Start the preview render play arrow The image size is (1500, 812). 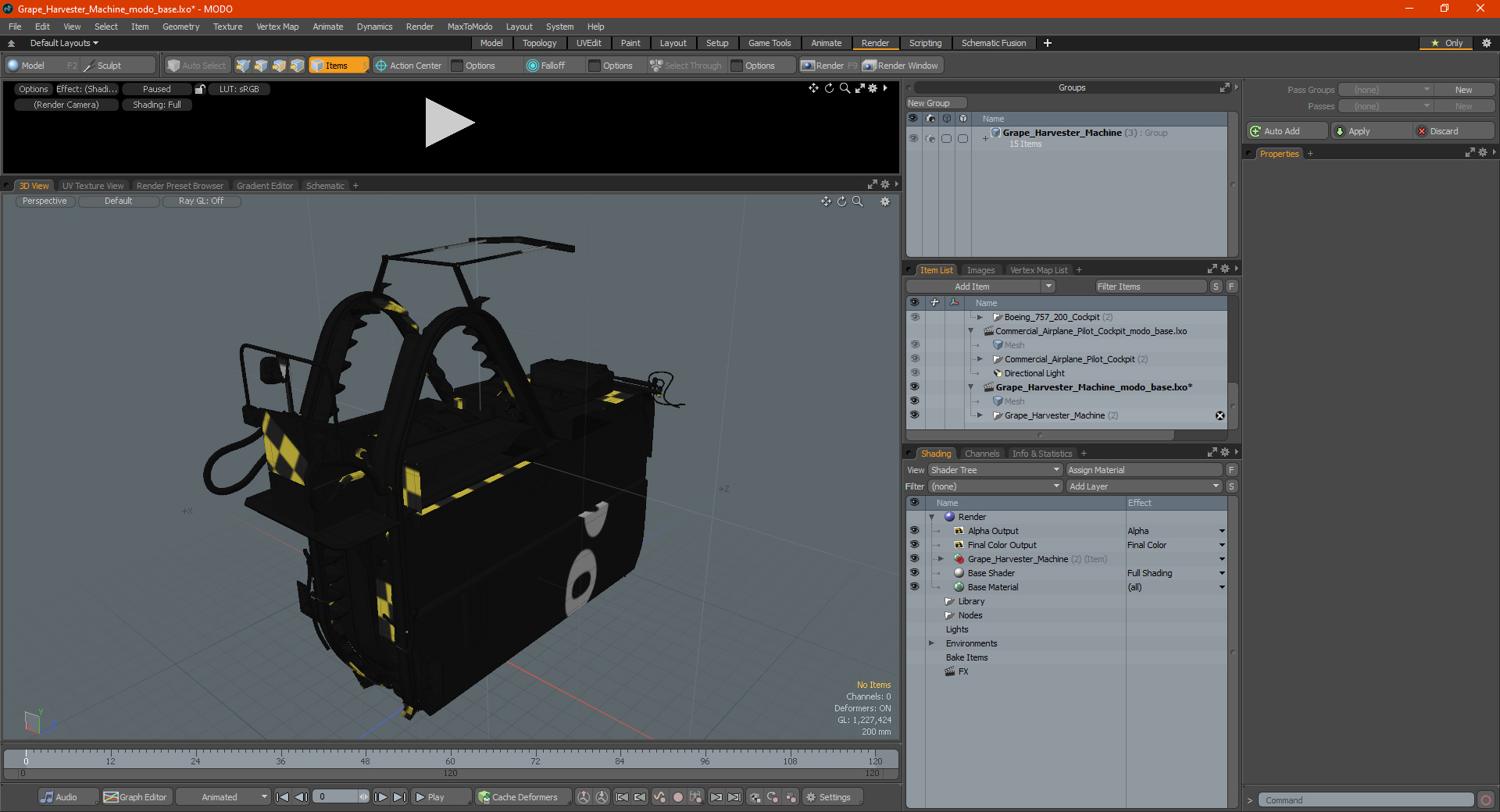coord(449,123)
